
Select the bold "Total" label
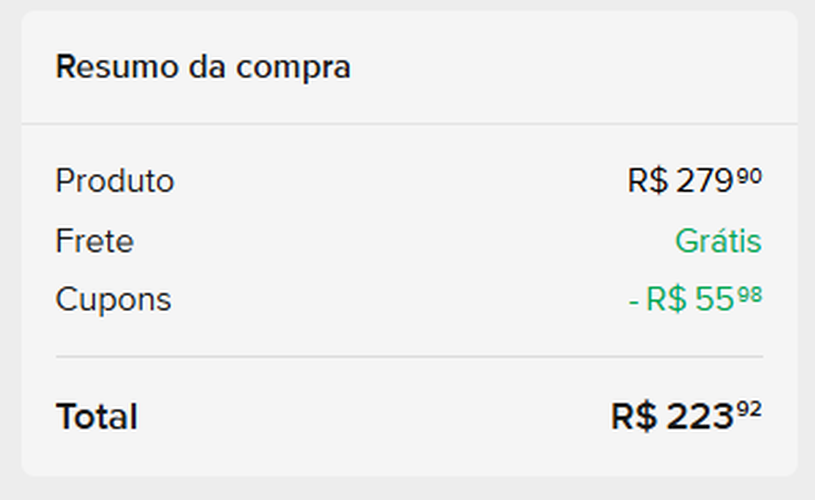[96, 417]
